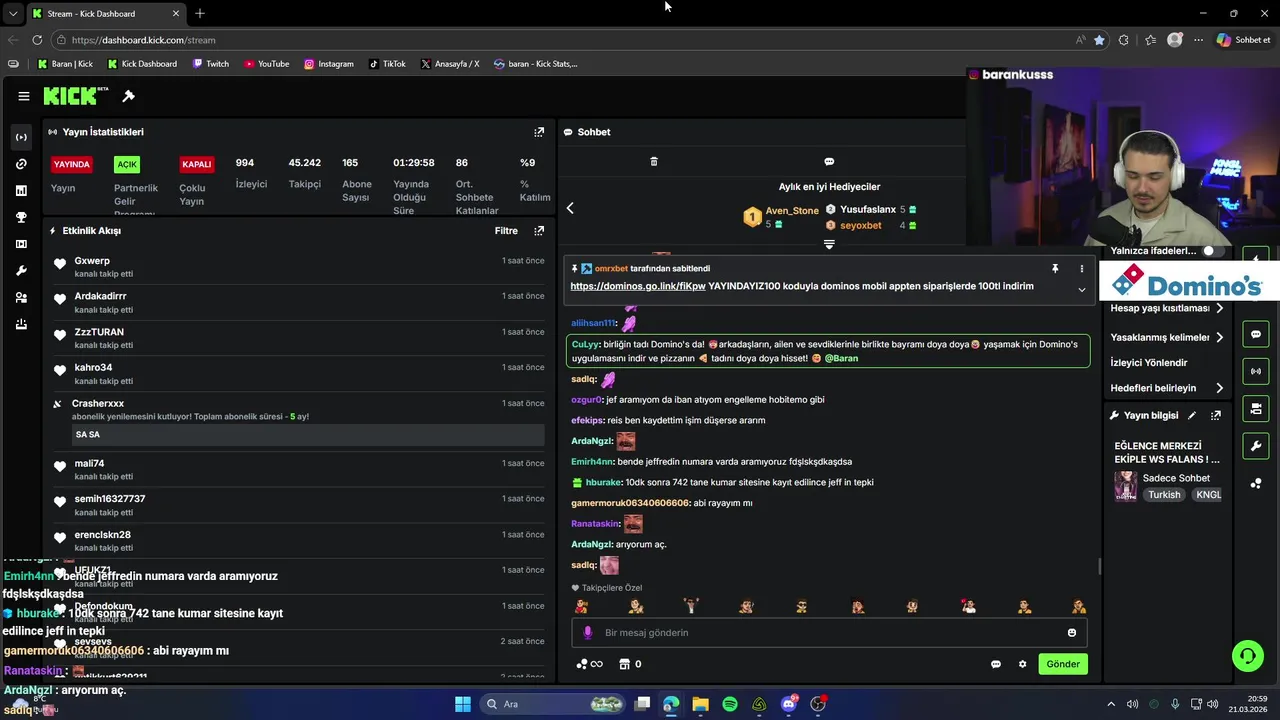Open the YouTube bookmark

pyautogui.click(x=266, y=64)
